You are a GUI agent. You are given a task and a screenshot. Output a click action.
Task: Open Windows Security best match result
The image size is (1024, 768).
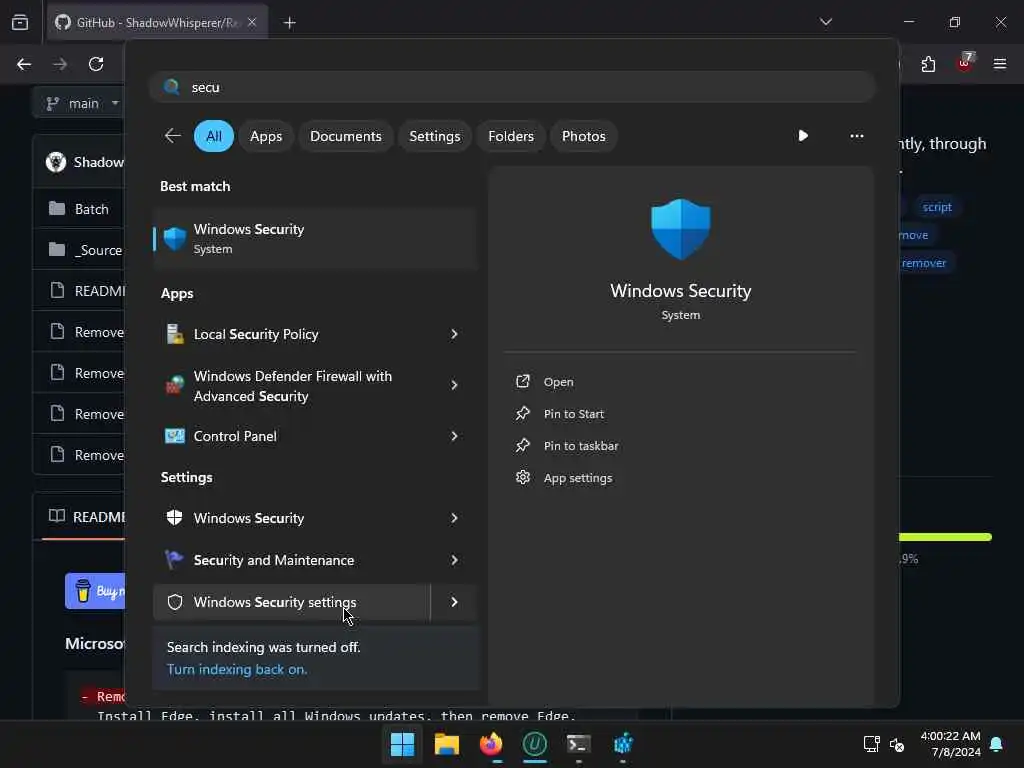315,238
